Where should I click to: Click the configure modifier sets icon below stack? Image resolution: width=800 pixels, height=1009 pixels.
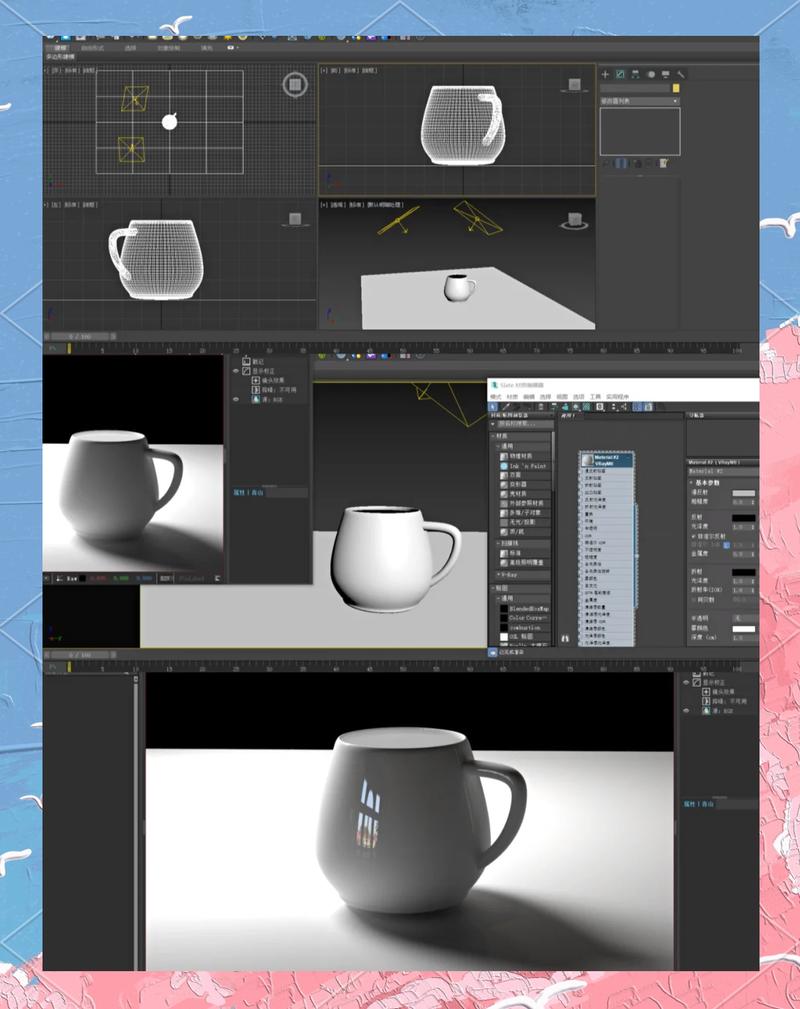[663, 163]
